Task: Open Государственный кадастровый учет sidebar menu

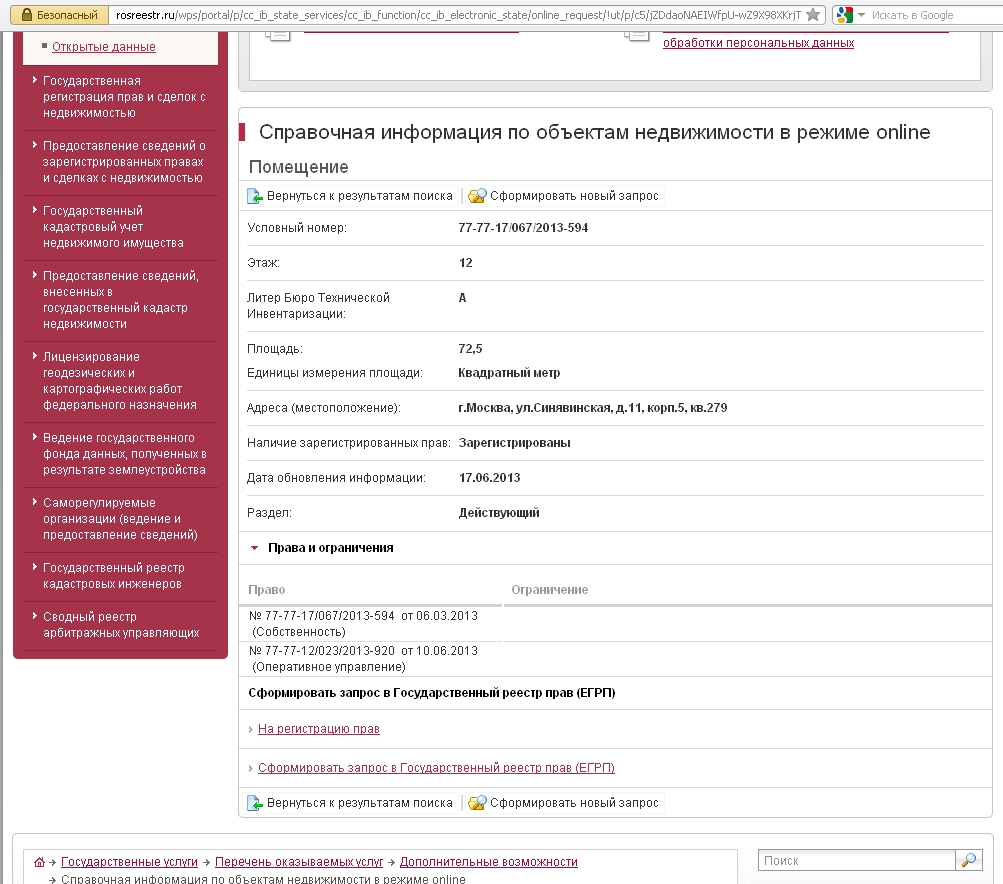Action: point(113,226)
